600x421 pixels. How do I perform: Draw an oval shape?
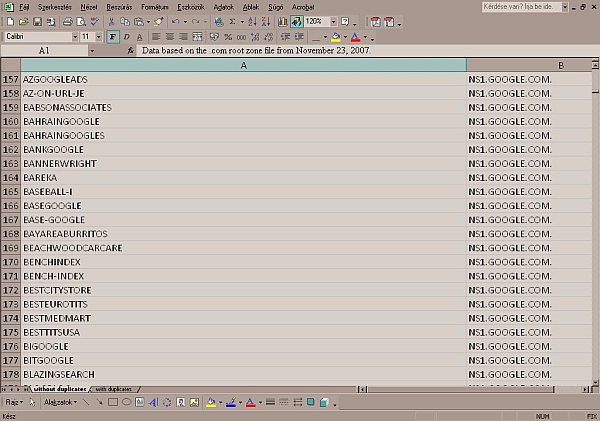(126, 402)
